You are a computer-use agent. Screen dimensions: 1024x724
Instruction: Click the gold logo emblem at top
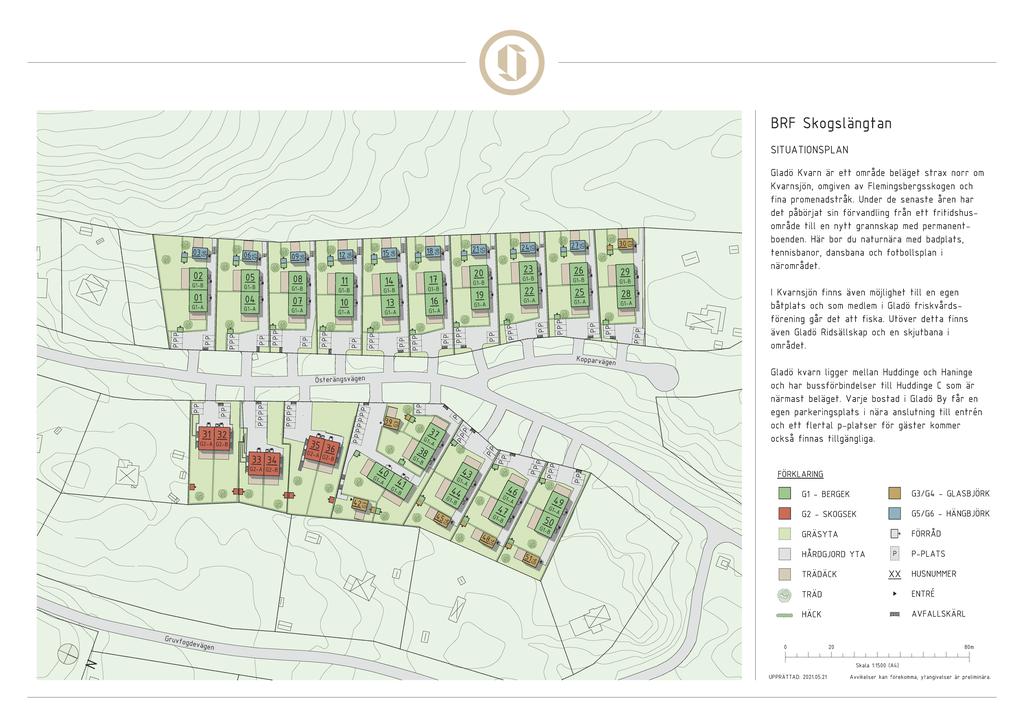[x=511, y=62]
